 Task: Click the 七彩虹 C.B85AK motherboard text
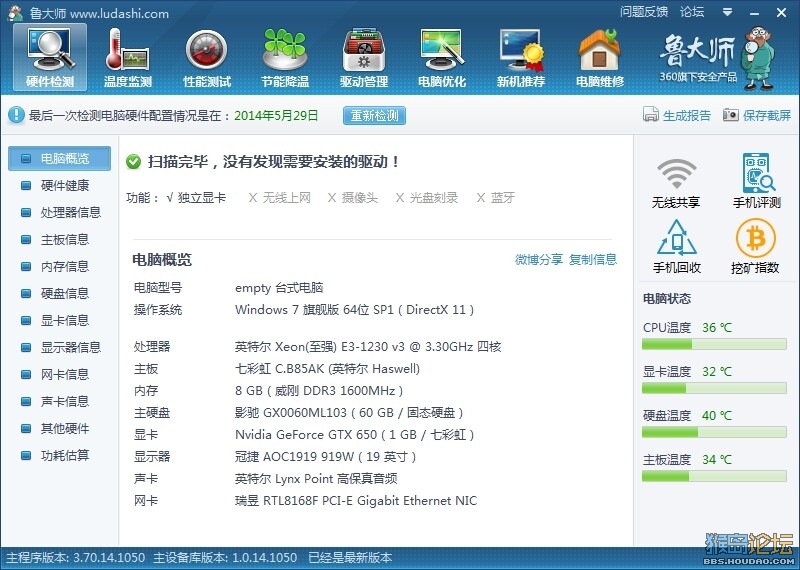click(327, 369)
